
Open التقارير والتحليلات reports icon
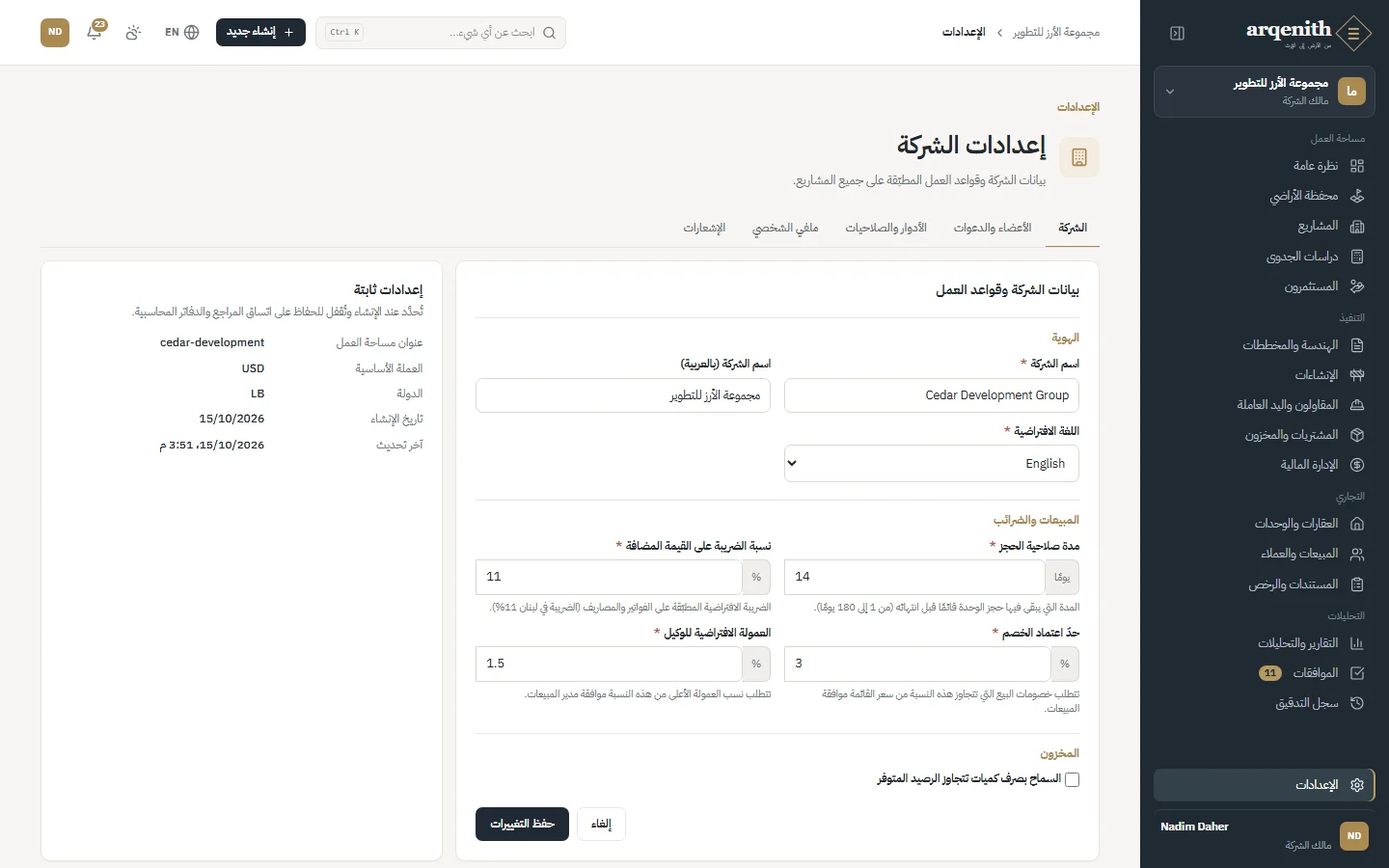tap(1357, 643)
